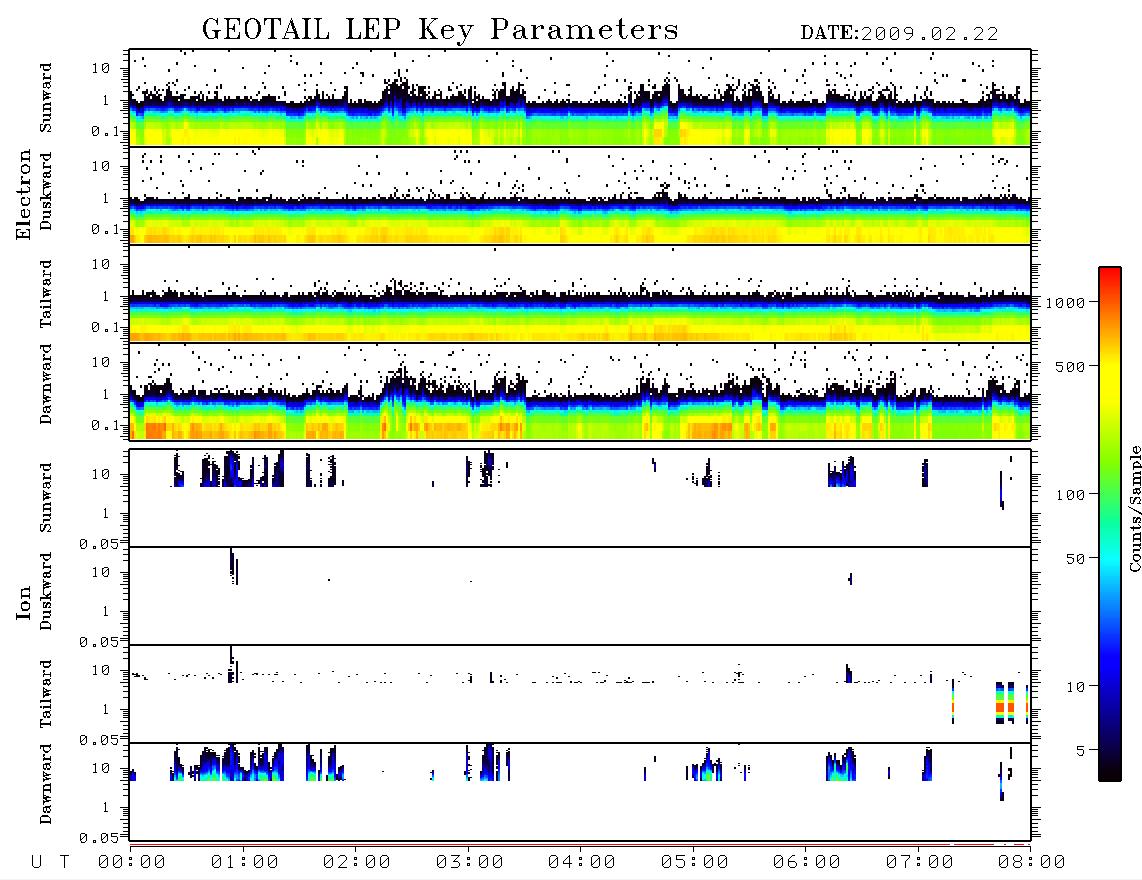Click the "00:00" time tick label

click(132, 863)
